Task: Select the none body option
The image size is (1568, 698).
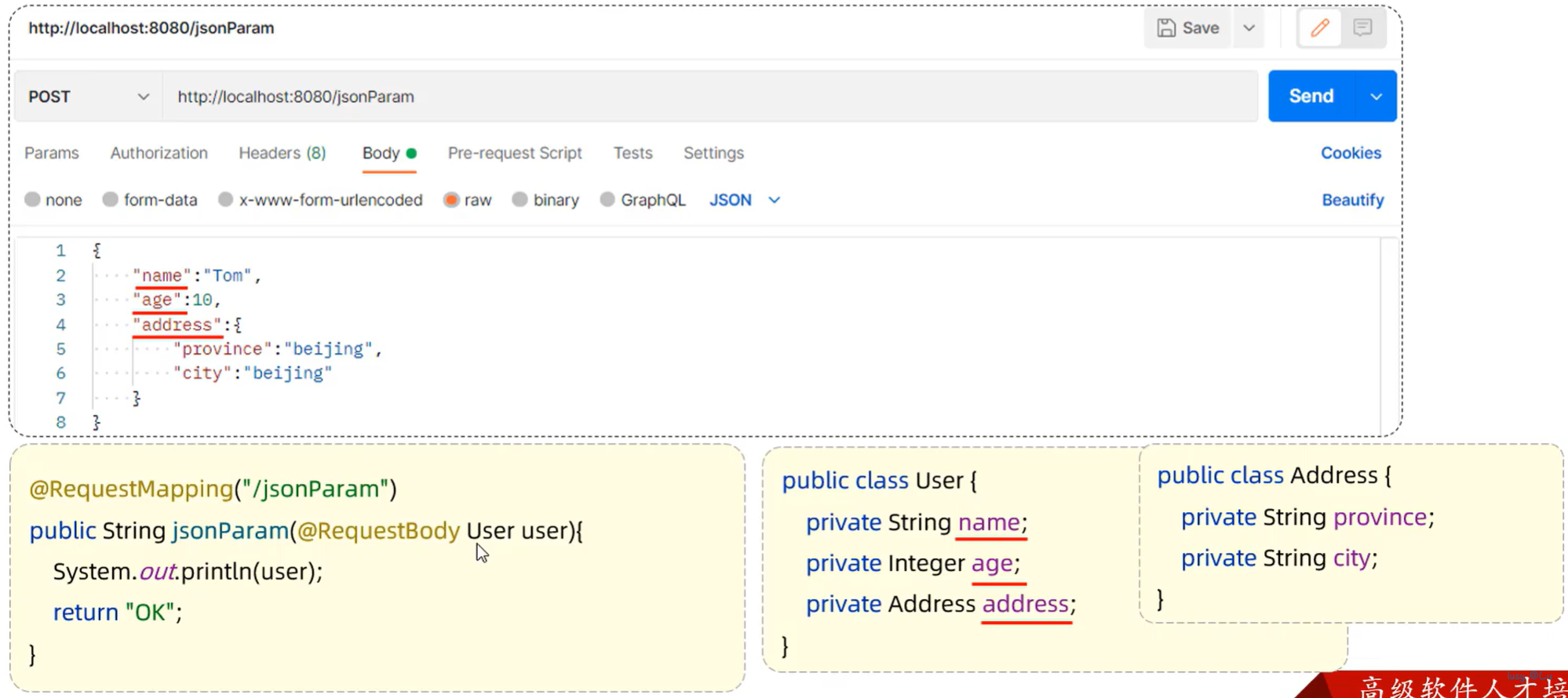Action: pos(32,200)
